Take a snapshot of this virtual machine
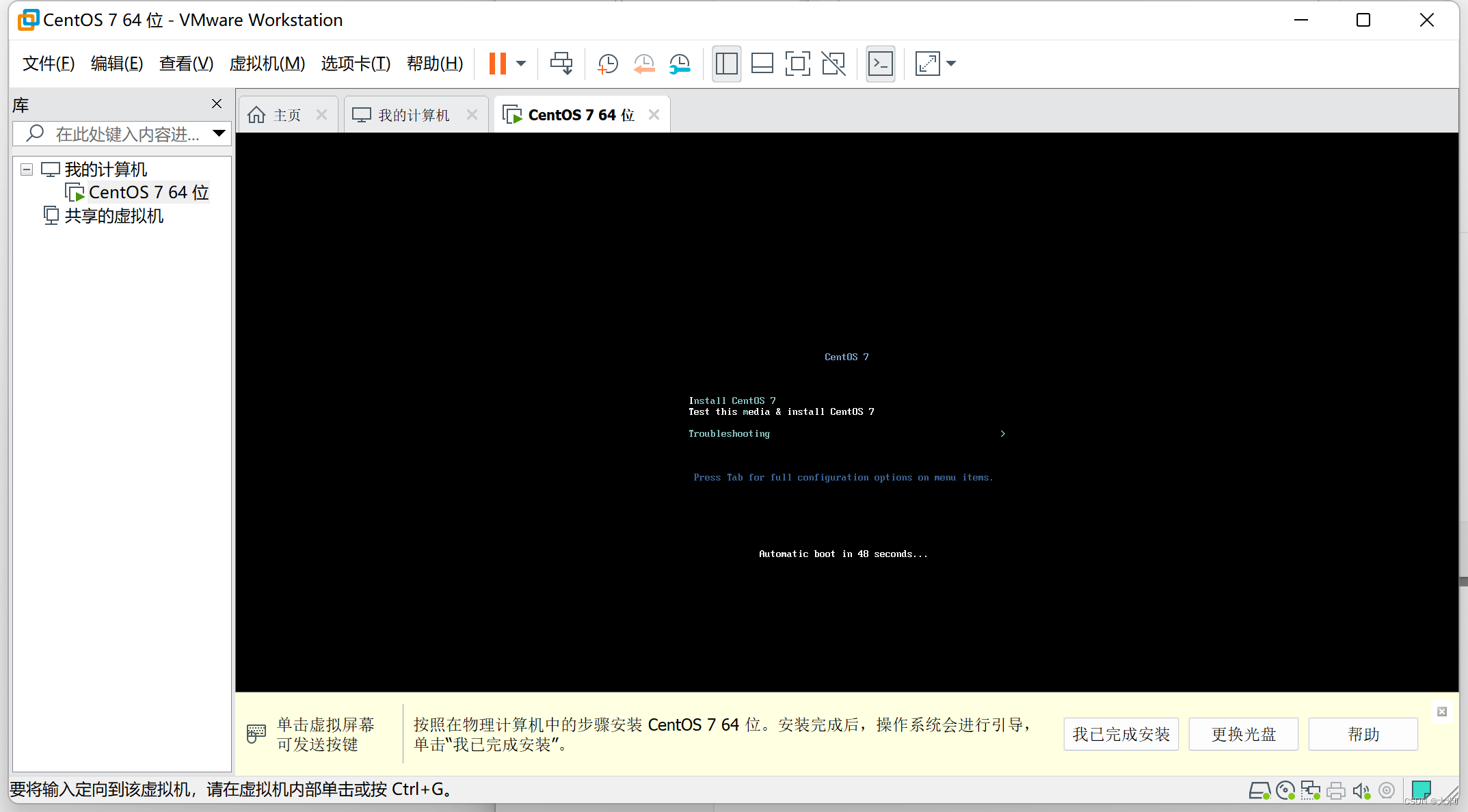The width and height of the screenshot is (1468, 812). pyautogui.click(x=607, y=64)
